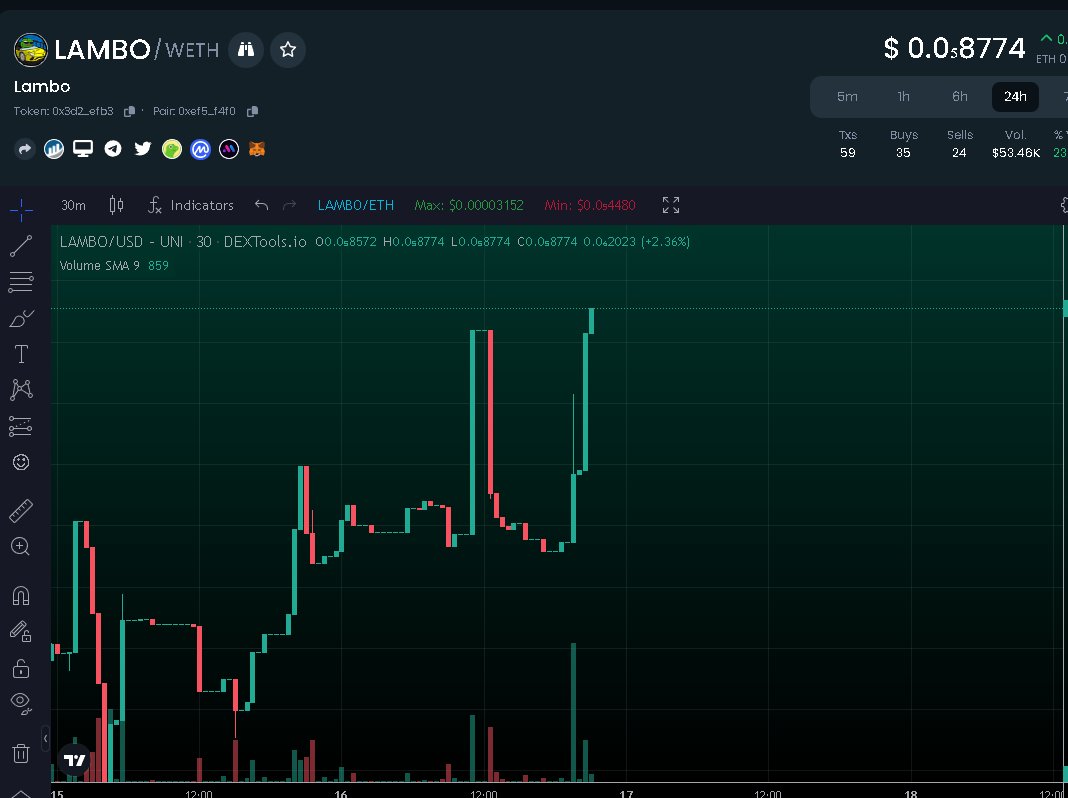Select the 5m stats timeframe

847,97
